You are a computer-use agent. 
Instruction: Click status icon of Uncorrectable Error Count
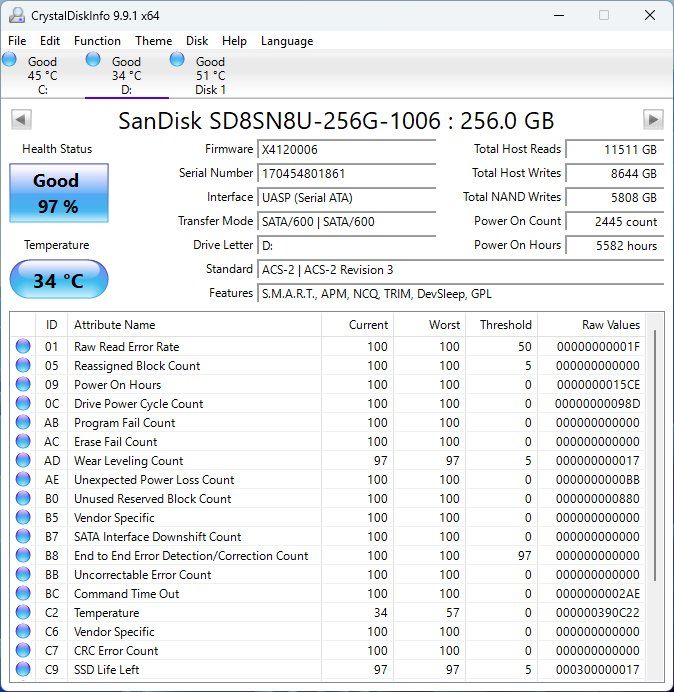tap(23, 574)
